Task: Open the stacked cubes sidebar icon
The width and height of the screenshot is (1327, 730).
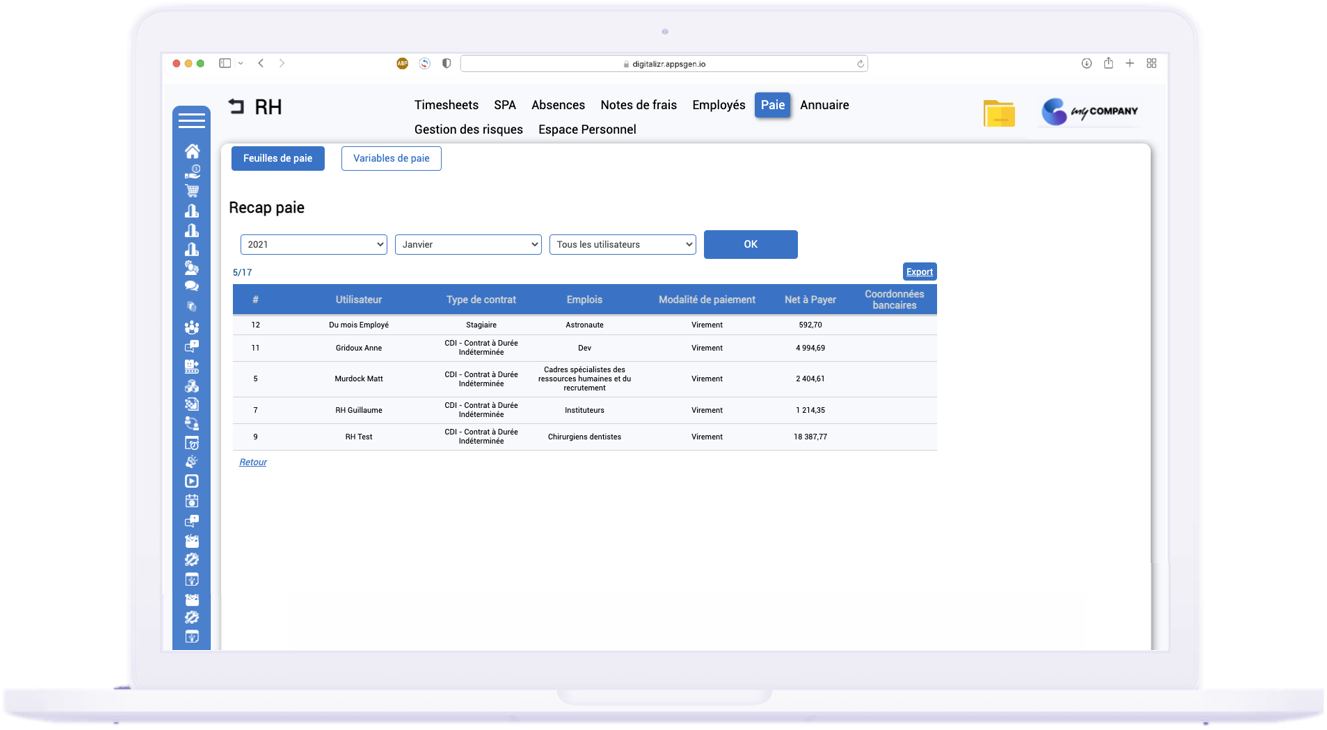Action: tap(192, 385)
